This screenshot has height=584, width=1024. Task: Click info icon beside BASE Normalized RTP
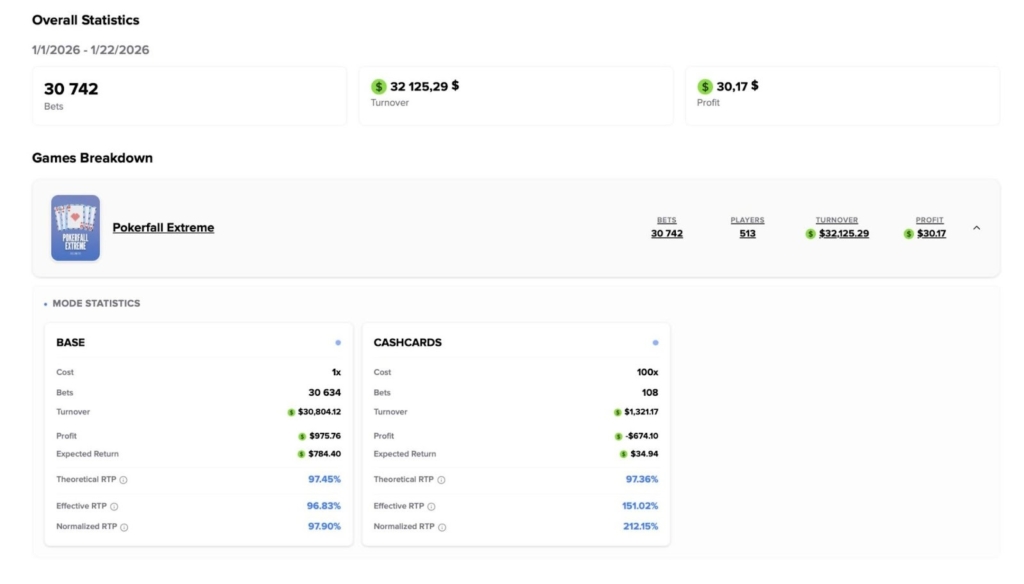point(124,527)
